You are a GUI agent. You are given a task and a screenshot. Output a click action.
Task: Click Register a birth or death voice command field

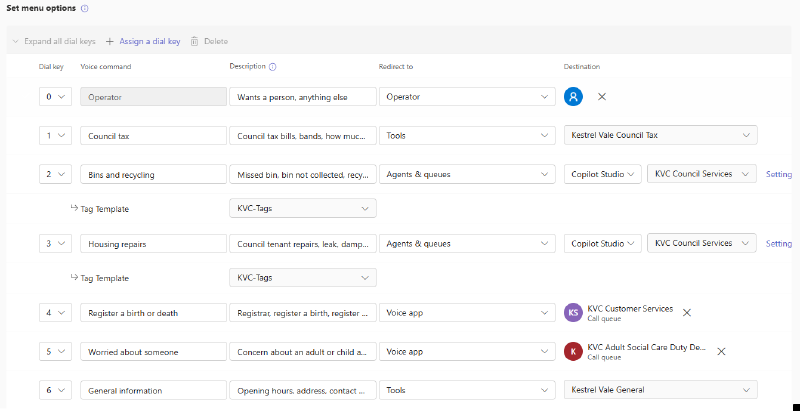[x=154, y=313]
